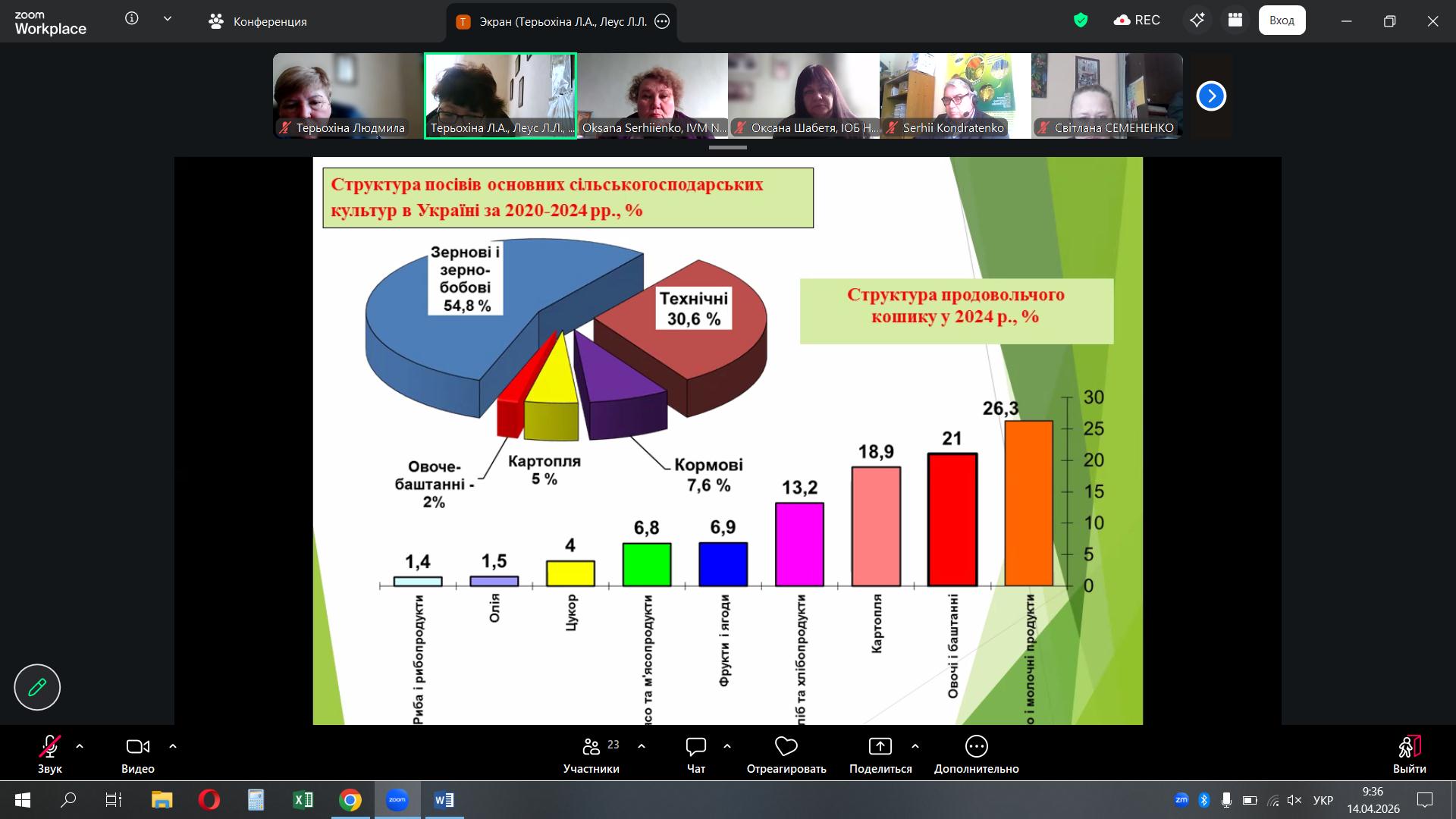Image resolution: width=1456 pixels, height=819 pixels.
Task: Click the green security shield icon
Action: click(x=1081, y=20)
